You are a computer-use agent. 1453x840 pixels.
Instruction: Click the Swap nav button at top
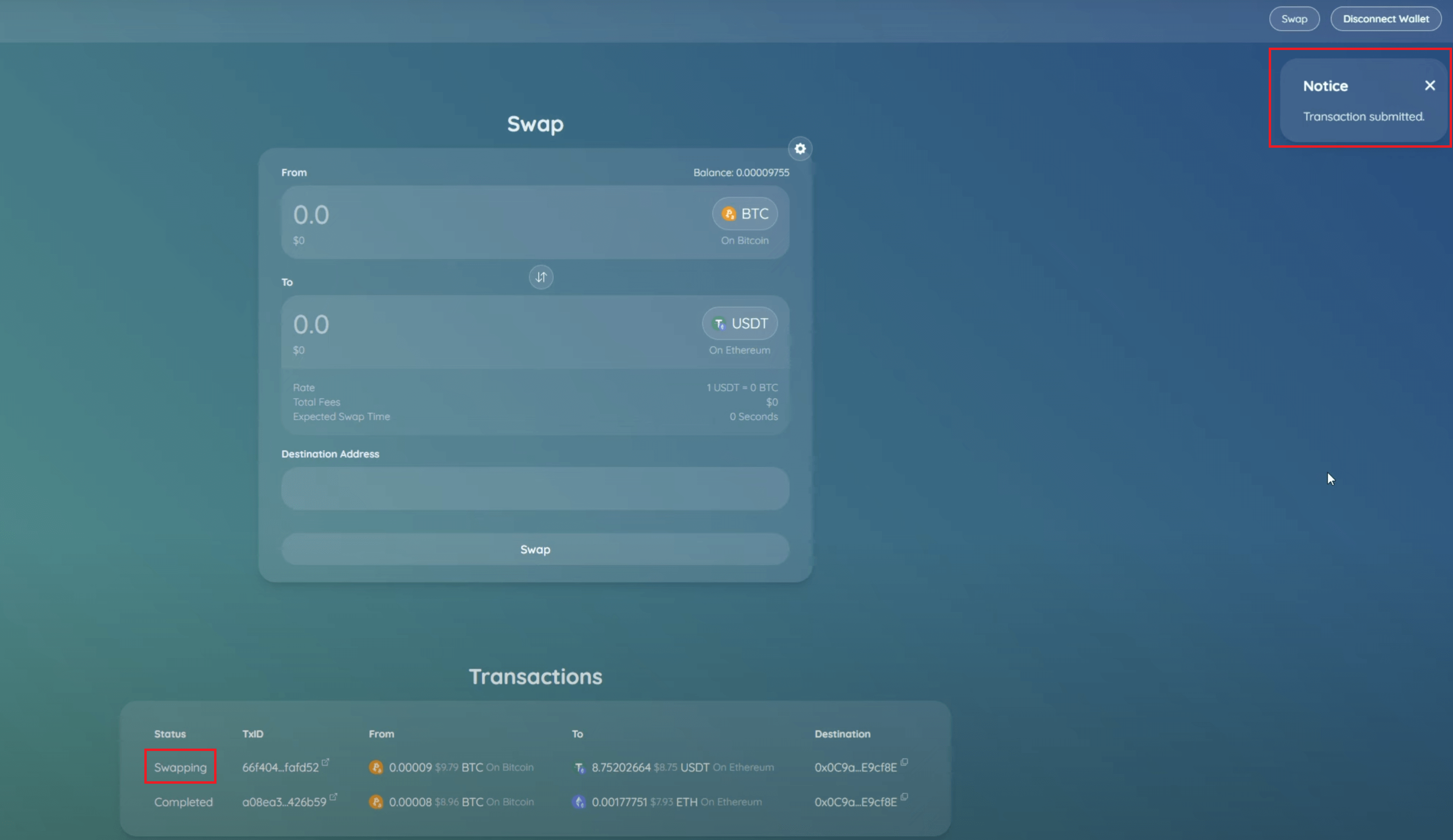[1294, 19]
